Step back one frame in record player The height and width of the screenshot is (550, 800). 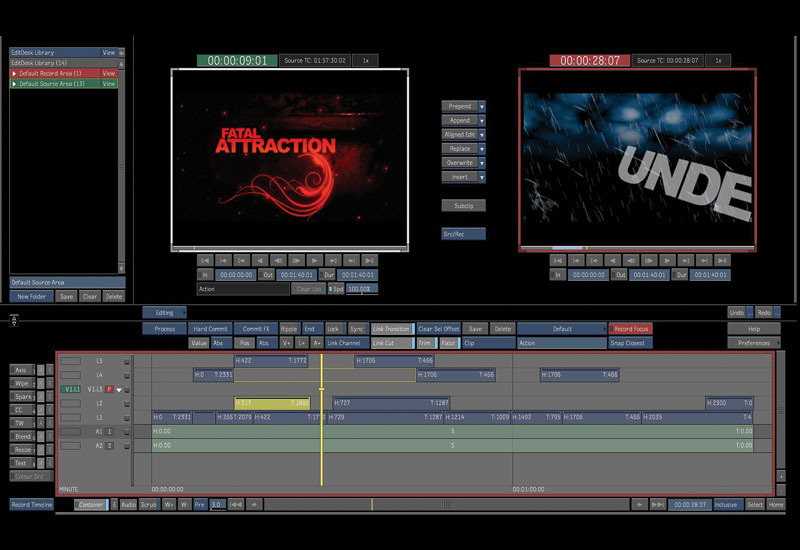[x=631, y=260]
